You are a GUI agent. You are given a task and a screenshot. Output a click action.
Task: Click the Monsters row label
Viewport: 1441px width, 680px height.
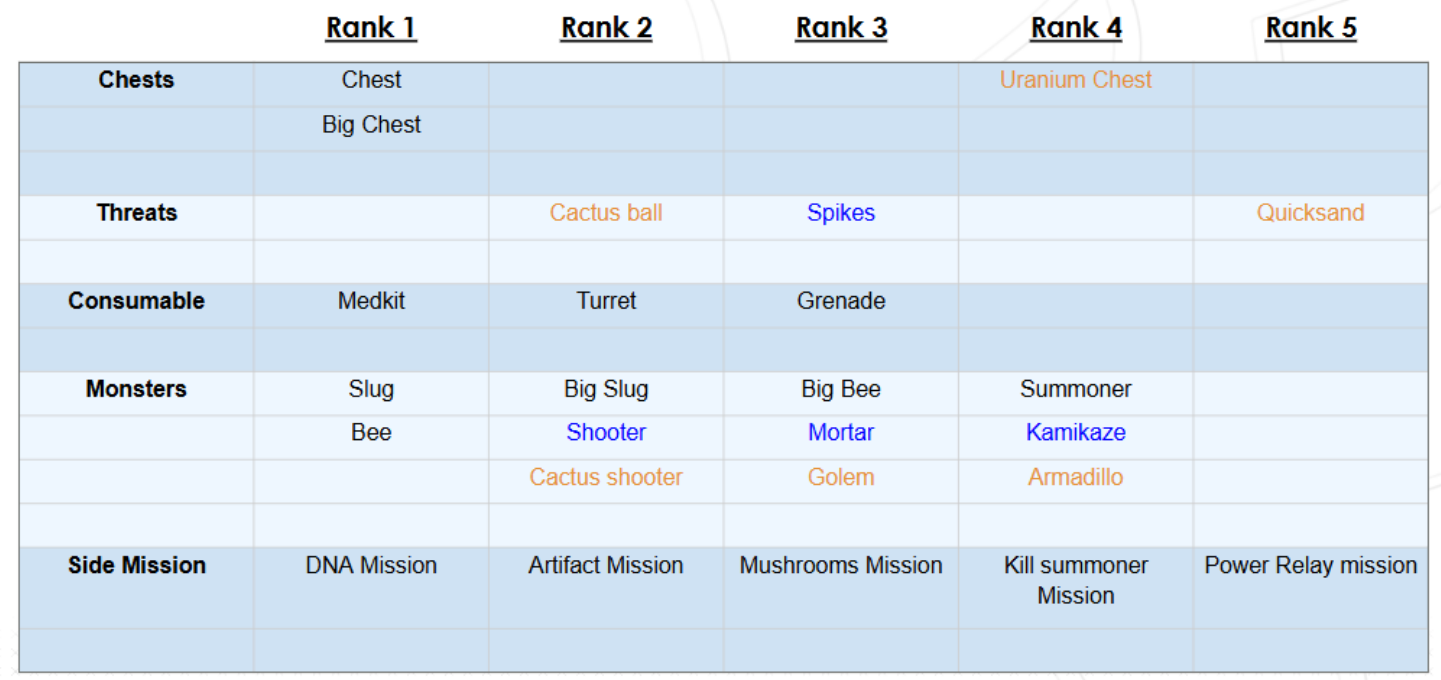[x=136, y=389]
